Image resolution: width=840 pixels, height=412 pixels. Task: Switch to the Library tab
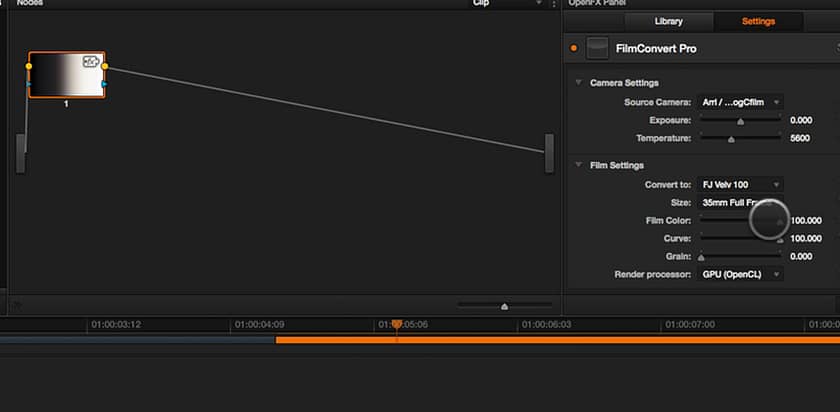coord(669,21)
